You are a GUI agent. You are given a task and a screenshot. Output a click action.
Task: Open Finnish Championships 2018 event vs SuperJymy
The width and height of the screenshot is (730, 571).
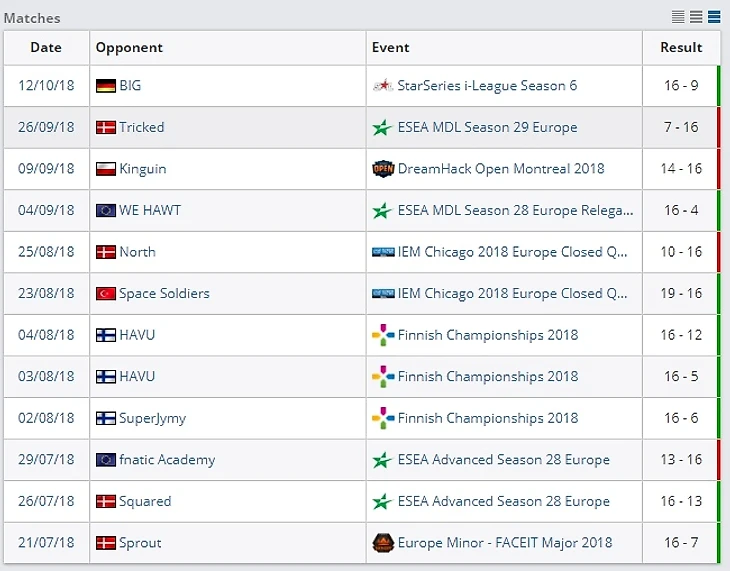point(487,419)
